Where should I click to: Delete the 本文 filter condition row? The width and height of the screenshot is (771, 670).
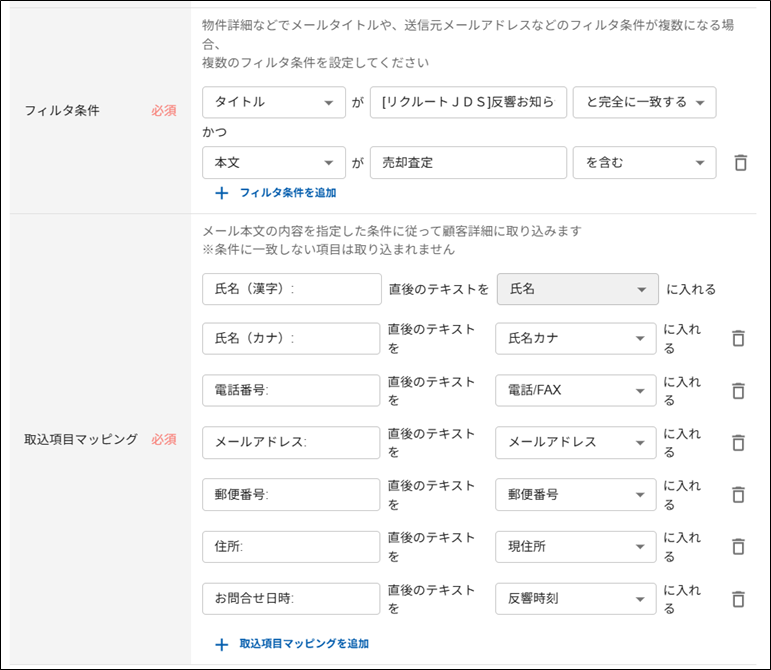(x=740, y=163)
